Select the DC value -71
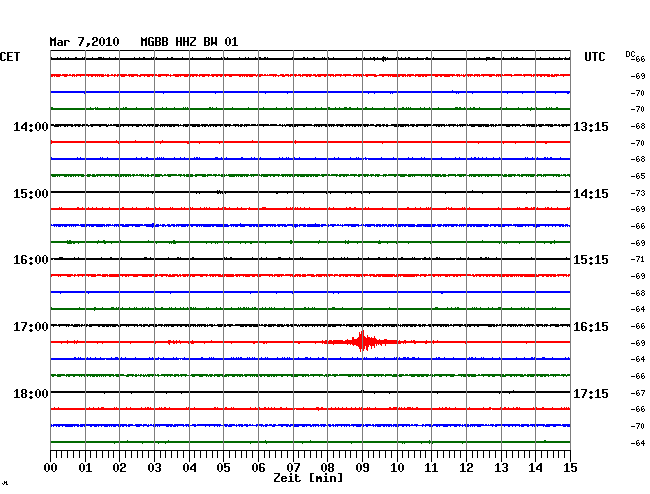The width and height of the screenshot is (650, 494). (638, 259)
